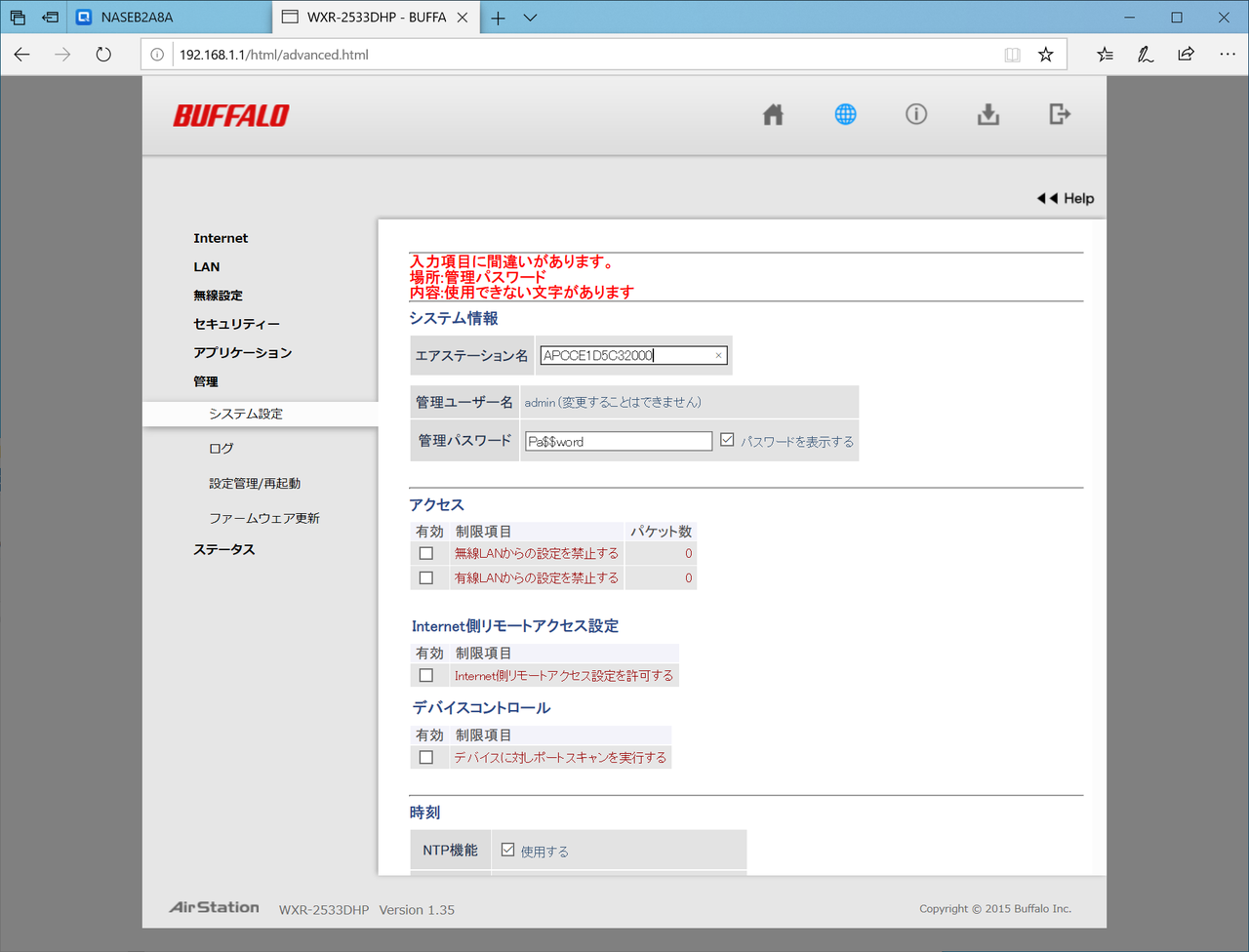Click the web note pen icon

click(x=1146, y=55)
